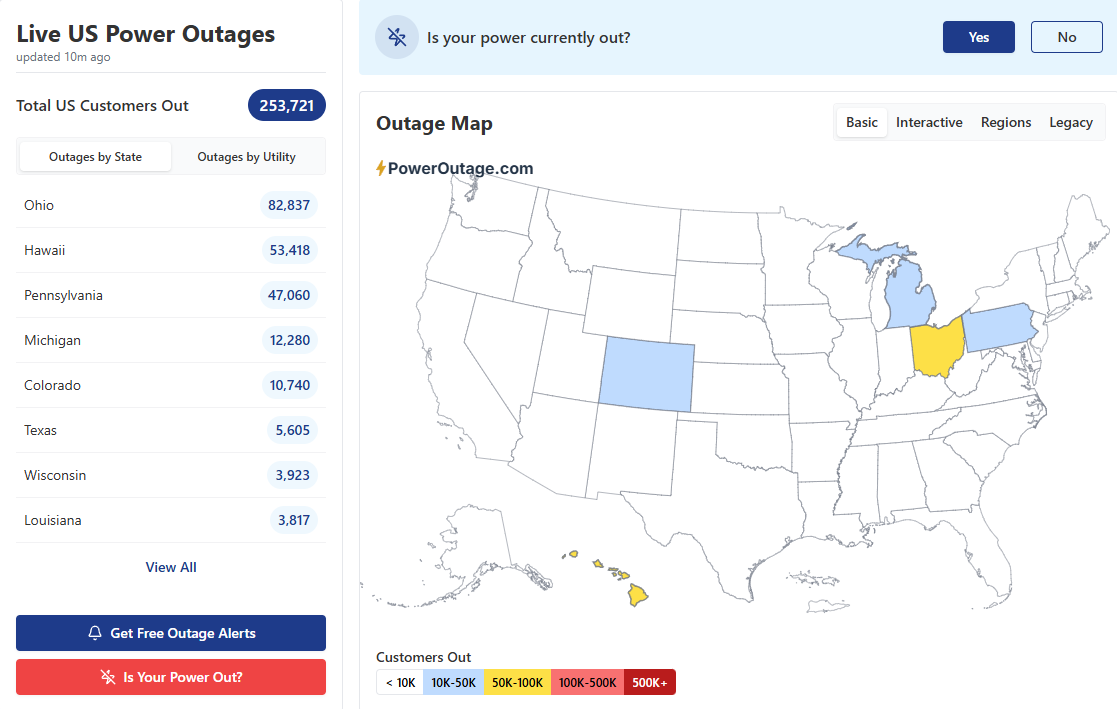Click the plug icon on Is Your Power Out

[108, 677]
